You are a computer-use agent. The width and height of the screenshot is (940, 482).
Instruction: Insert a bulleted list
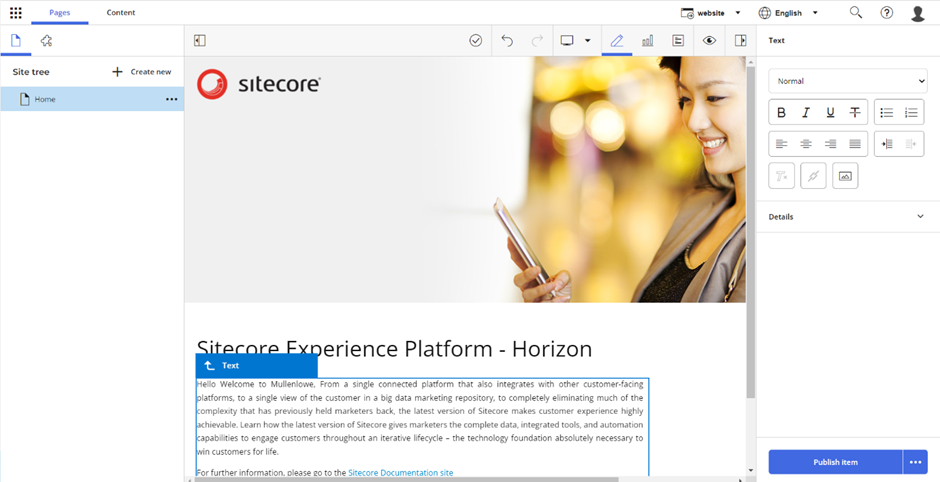887,112
